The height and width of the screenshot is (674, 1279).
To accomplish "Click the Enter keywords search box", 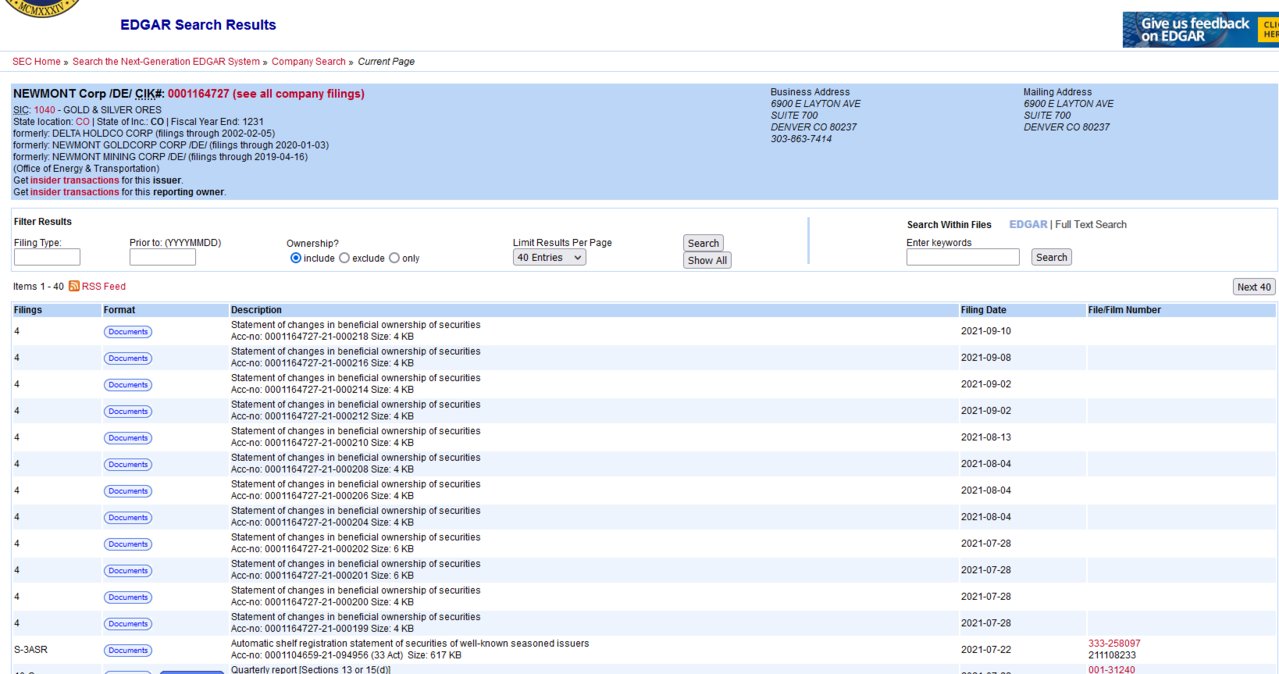I will [963, 258].
